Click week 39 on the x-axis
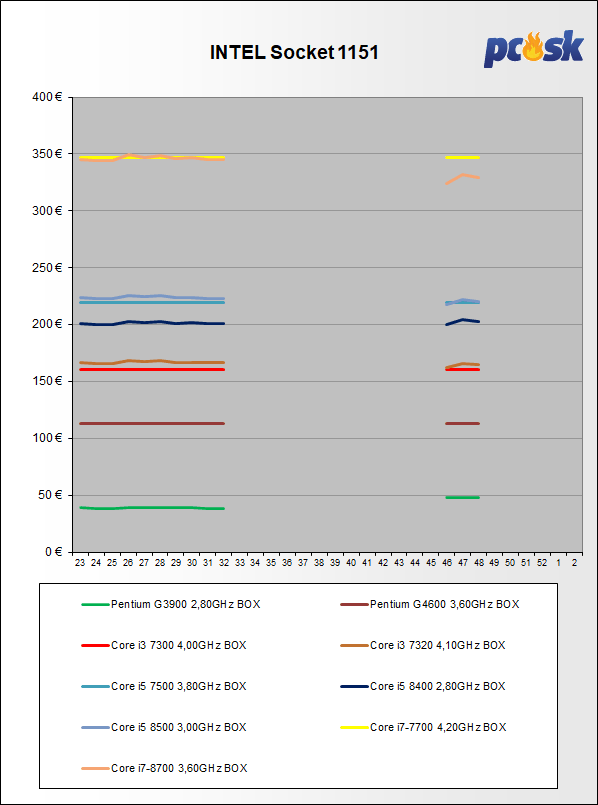The width and height of the screenshot is (598, 805). (x=335, y=563)
